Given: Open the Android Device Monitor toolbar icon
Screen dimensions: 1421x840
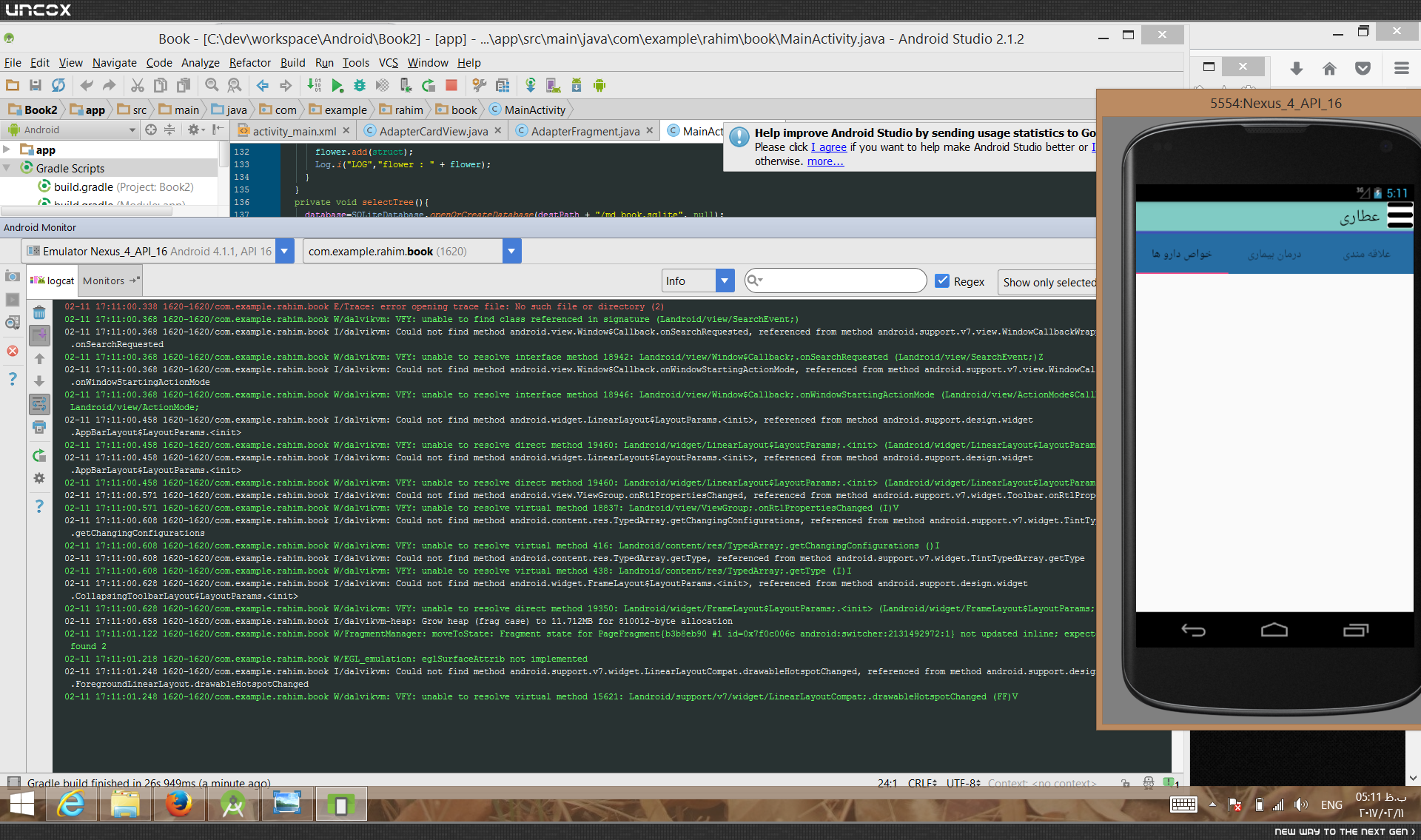Looking at the screenshot, I should pyautogui.click(x=599, y=86).
